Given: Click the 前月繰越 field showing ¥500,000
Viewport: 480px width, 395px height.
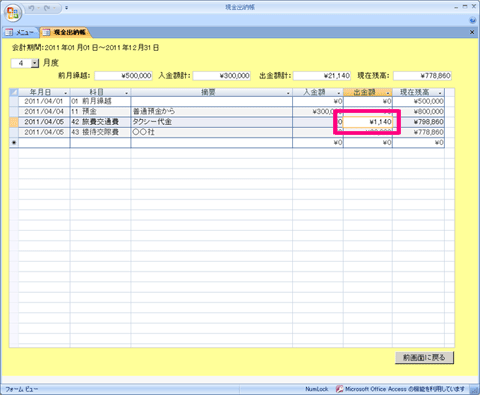Looking at the screenshot, I should [123, 76].
